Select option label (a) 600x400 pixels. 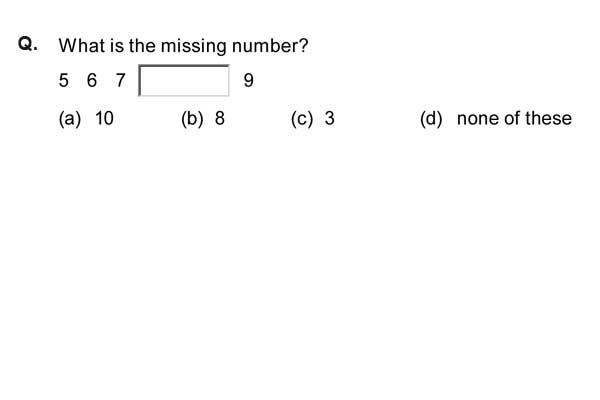[70, 119]
